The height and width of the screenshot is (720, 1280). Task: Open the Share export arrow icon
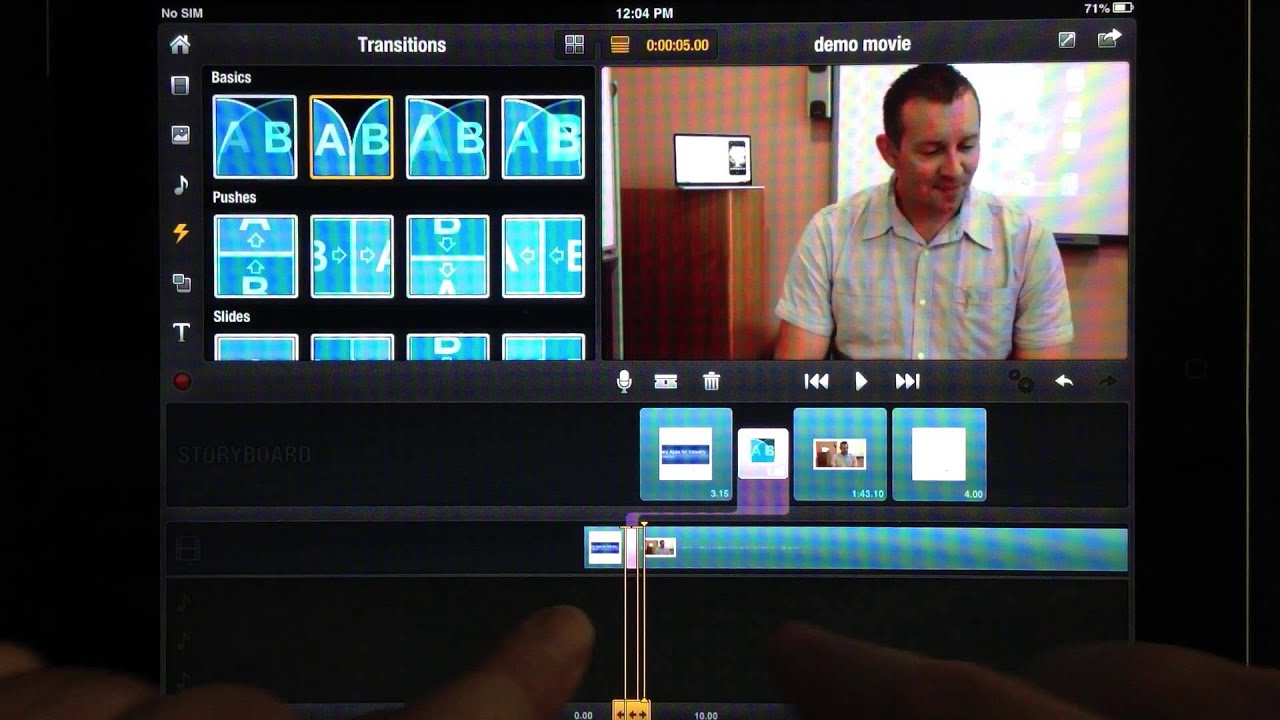1109,39
